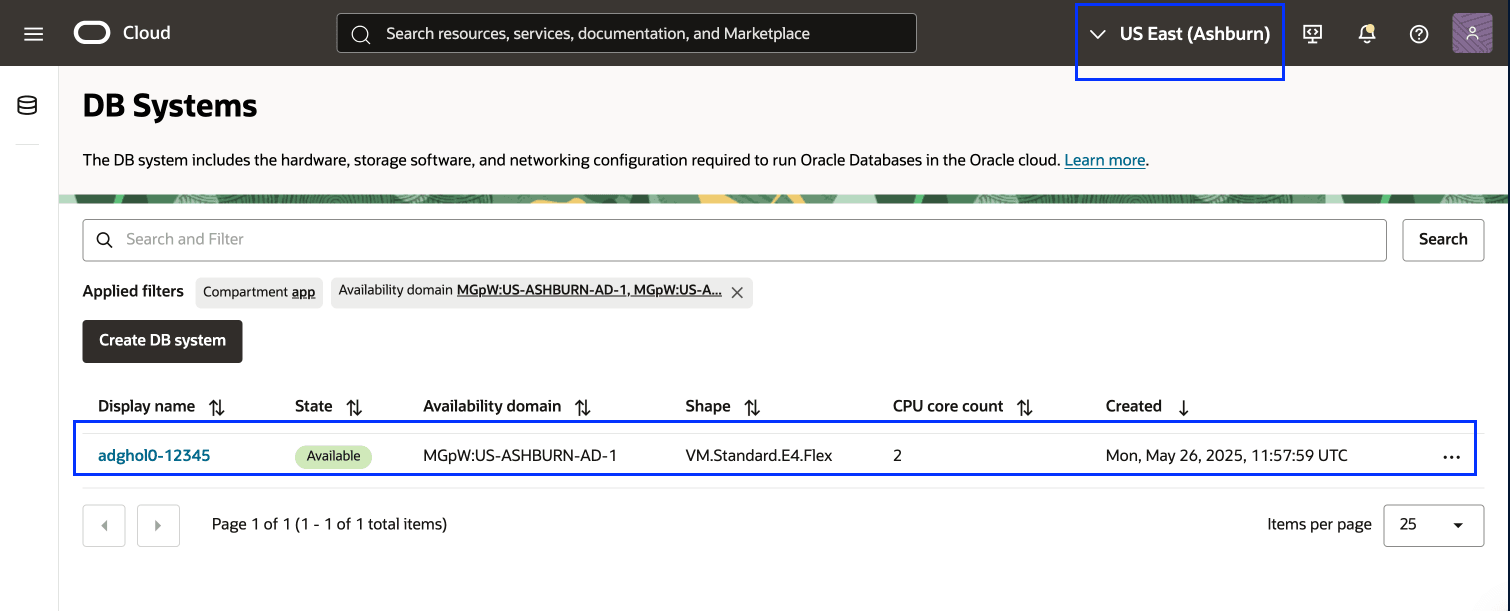This screenshot has height=611, width=1510.
Task: Open the actions menu for adghol0-12345
Action: pyautogui.click(x=1452, y=456)
